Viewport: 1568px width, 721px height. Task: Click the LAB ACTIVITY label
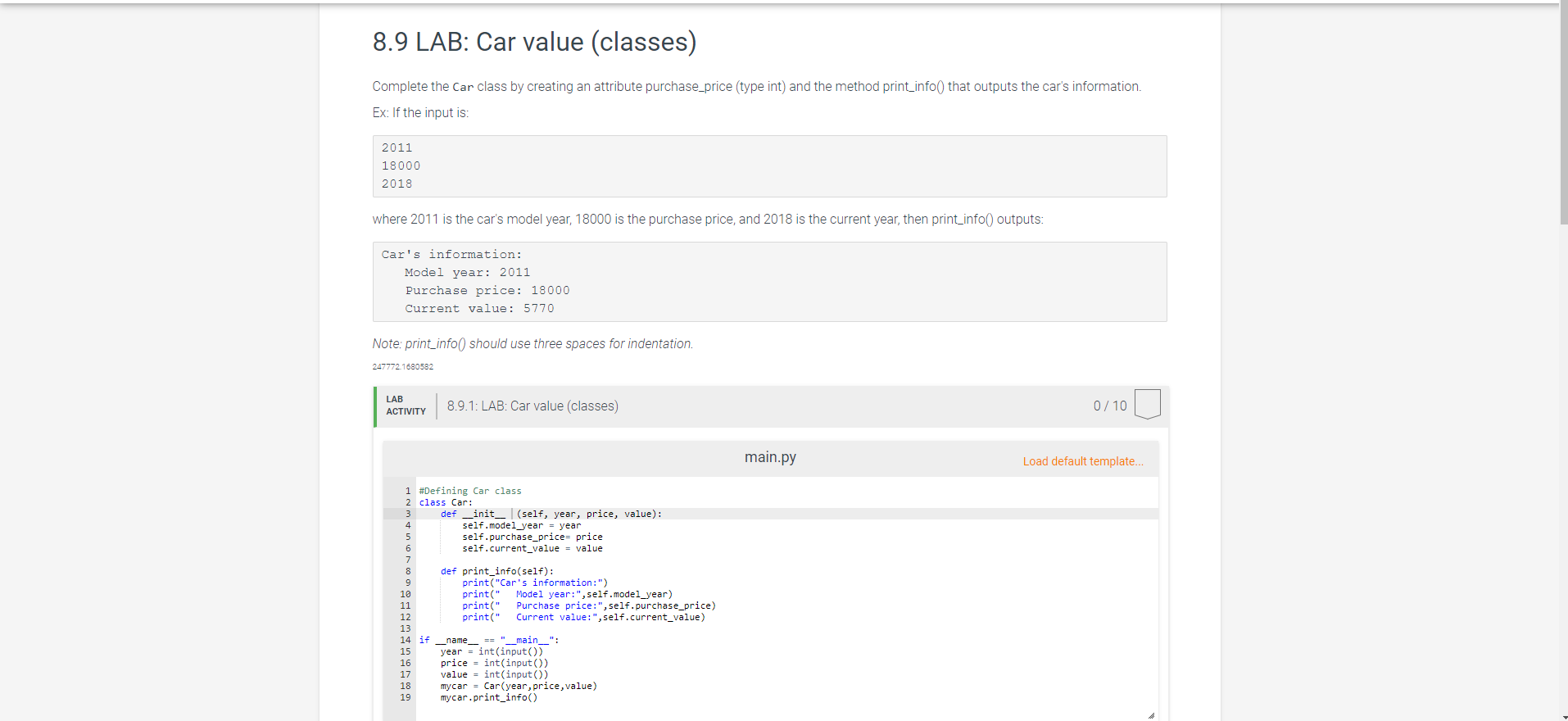406,406
